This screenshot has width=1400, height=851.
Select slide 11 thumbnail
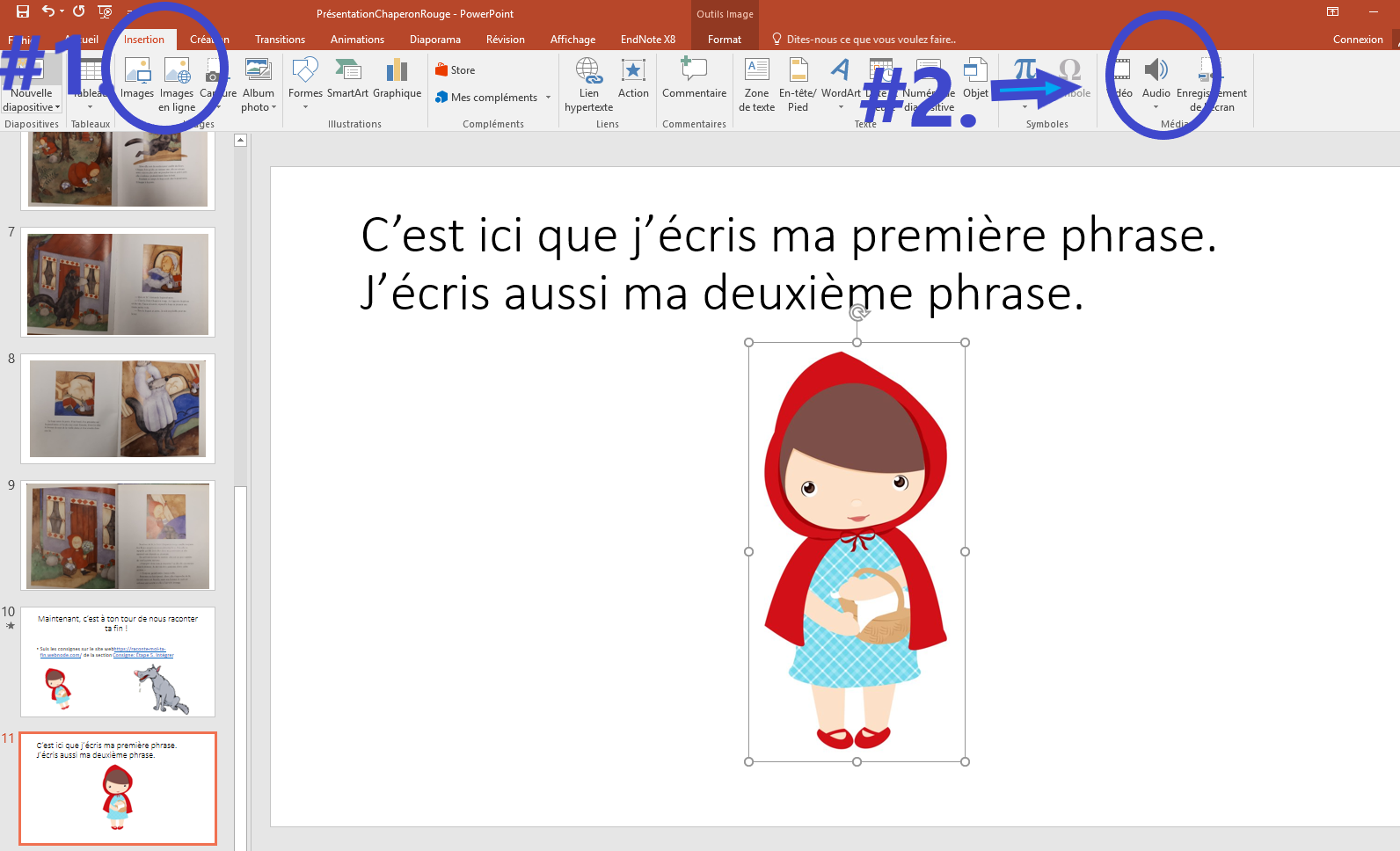(118, 789)
